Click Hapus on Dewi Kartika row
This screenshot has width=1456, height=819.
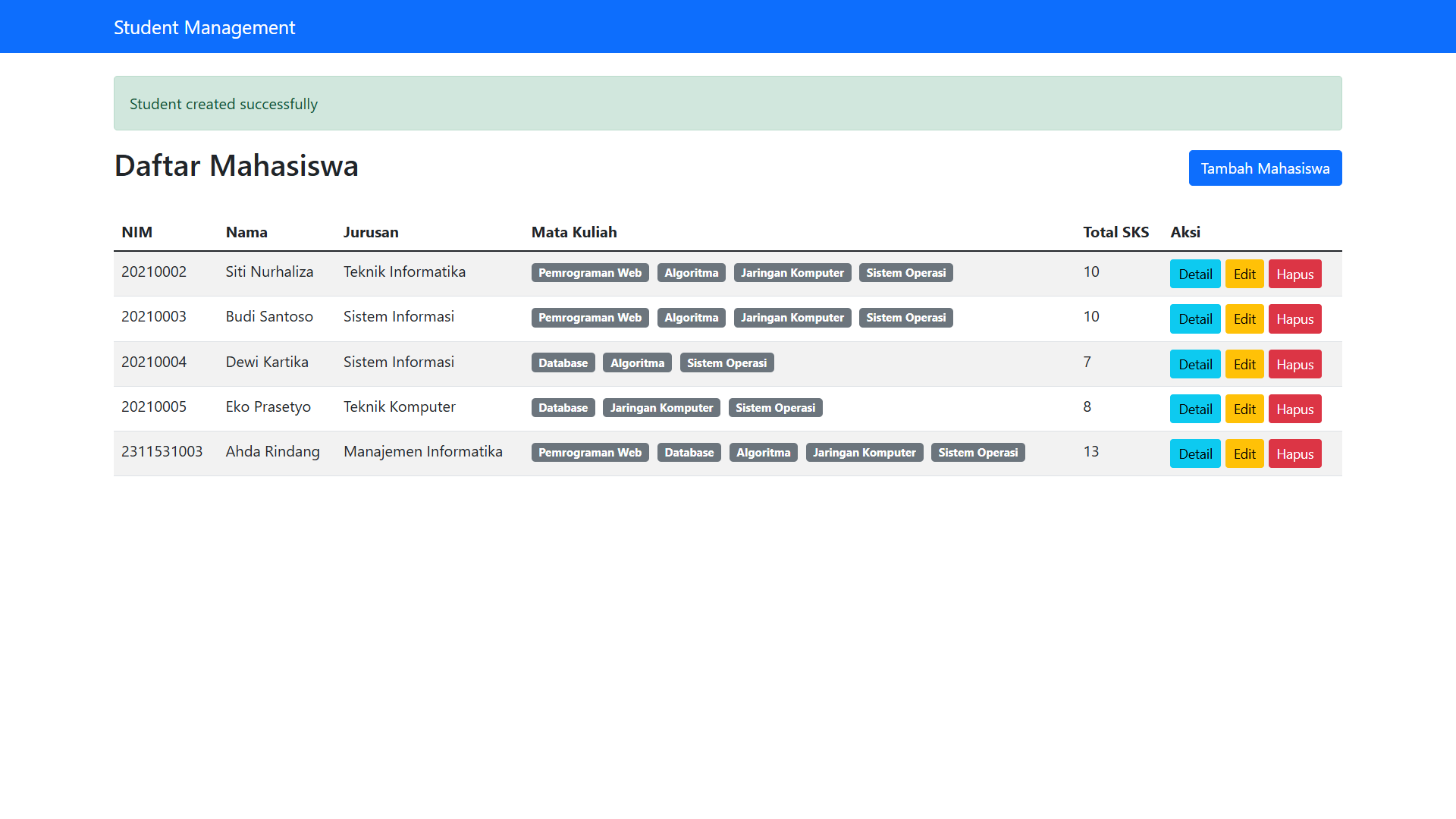(x=1294, y=365)
